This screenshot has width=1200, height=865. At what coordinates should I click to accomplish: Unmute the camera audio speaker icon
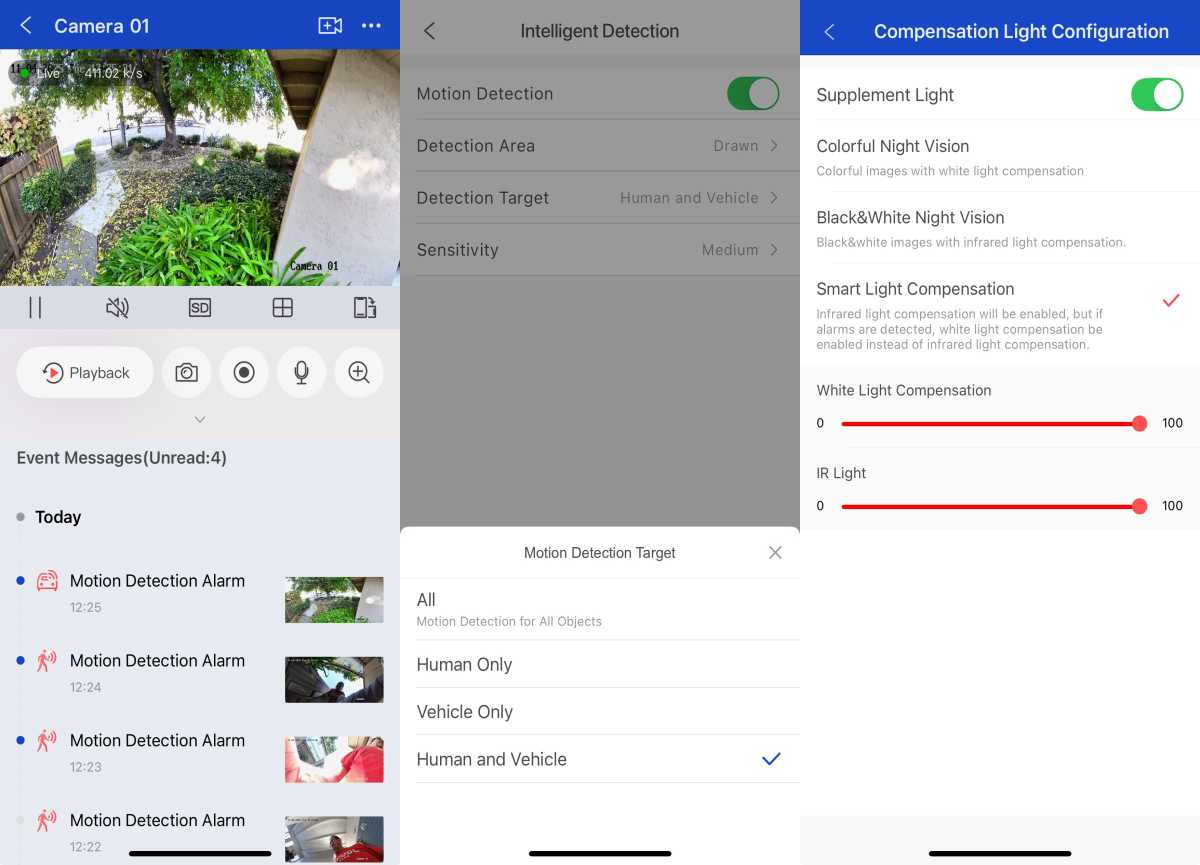(x=117, y=308)
